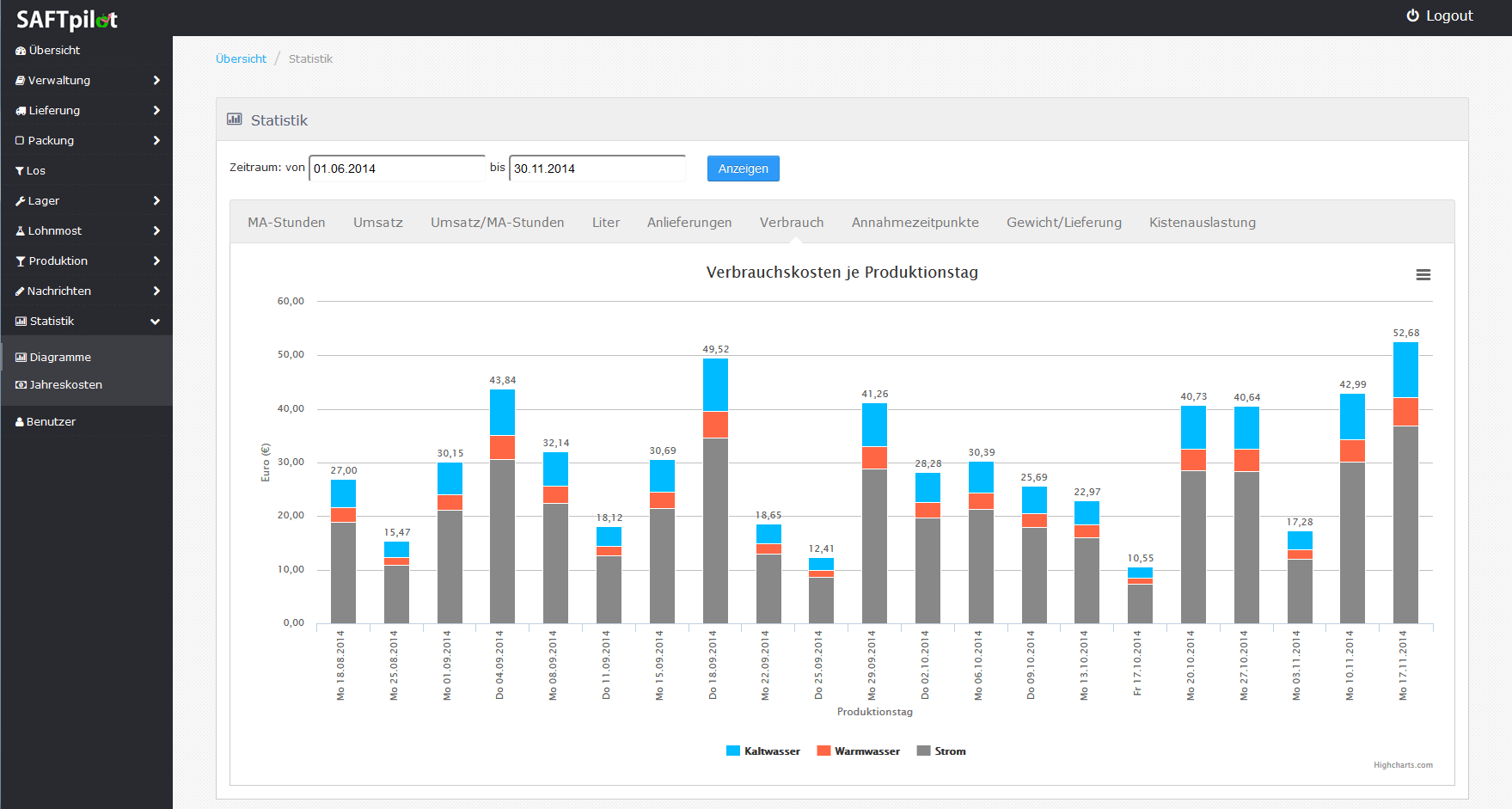
Task: Toggle Kaltwasser series in chart legend
Action: pyautogui.click(x=763, y=751)
